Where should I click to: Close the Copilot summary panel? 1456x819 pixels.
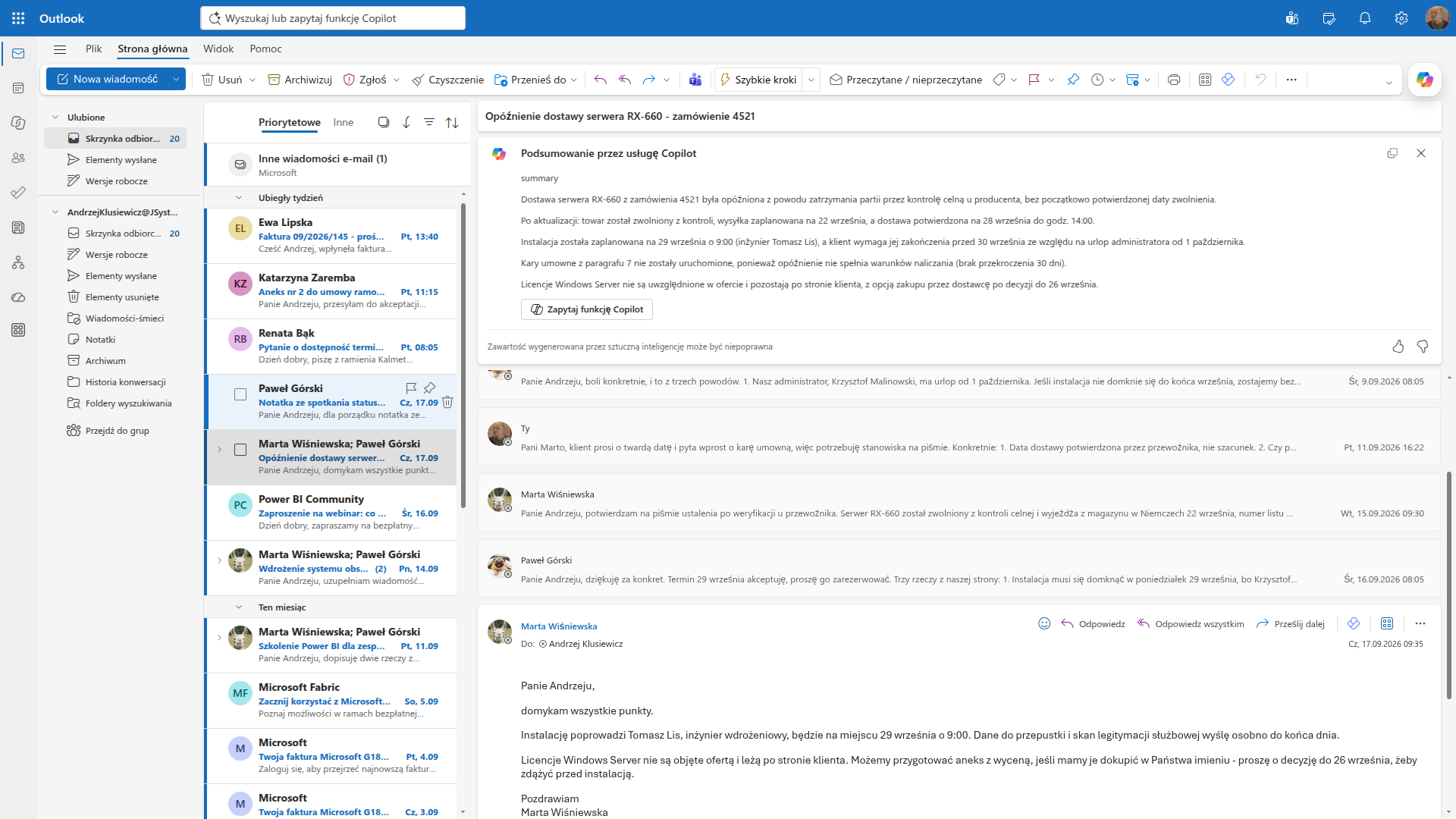click(x=1421, y=153)
